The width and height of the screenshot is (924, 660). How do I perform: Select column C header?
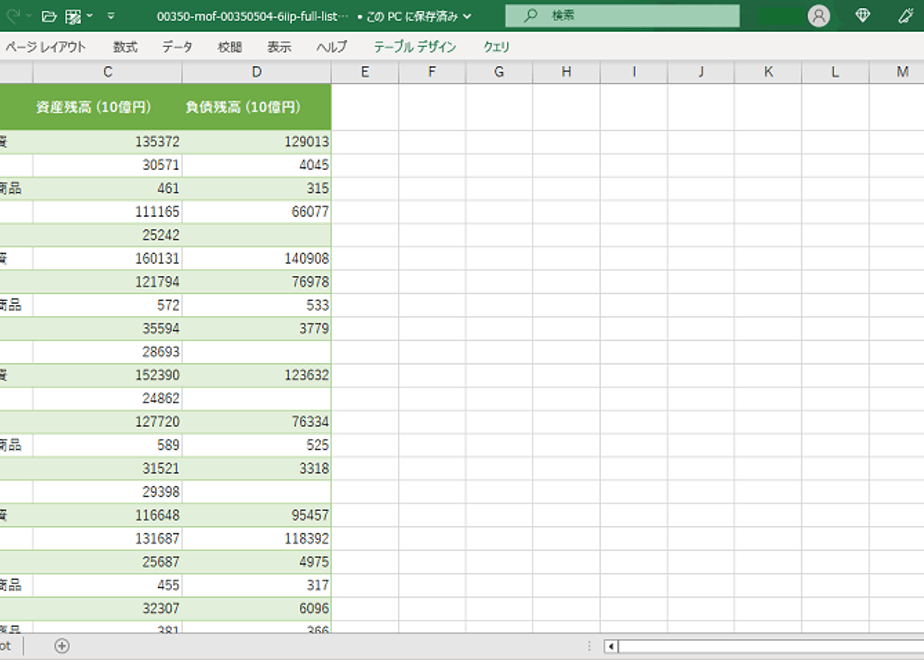click(x=107, y=72)
